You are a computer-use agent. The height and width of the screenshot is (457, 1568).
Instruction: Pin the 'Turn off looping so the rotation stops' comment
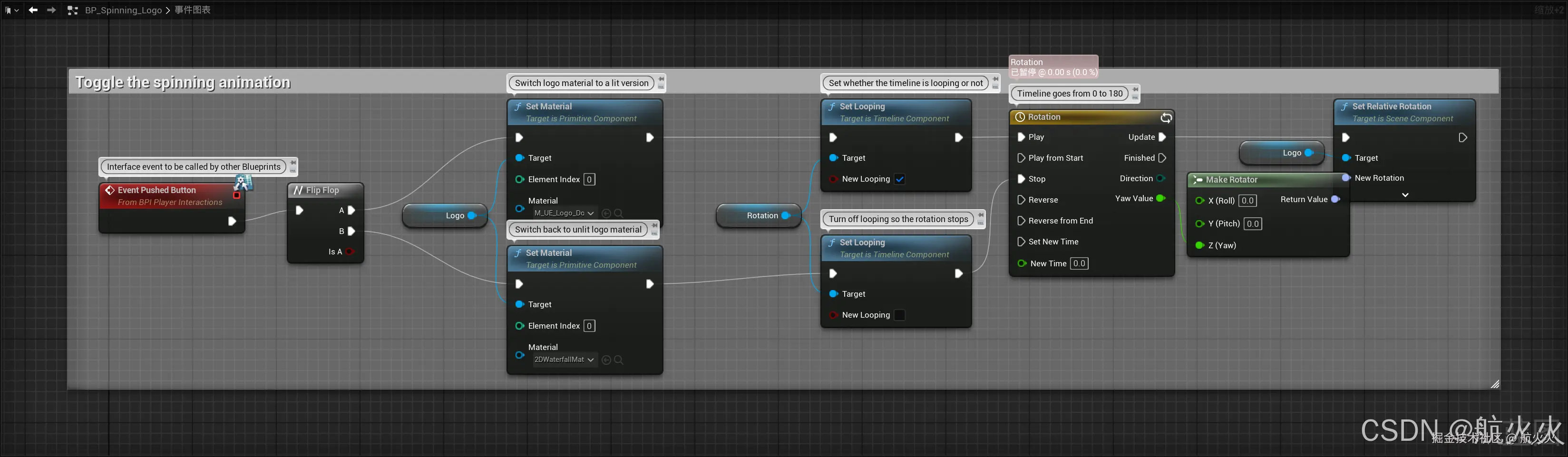(x=981, y=215)
